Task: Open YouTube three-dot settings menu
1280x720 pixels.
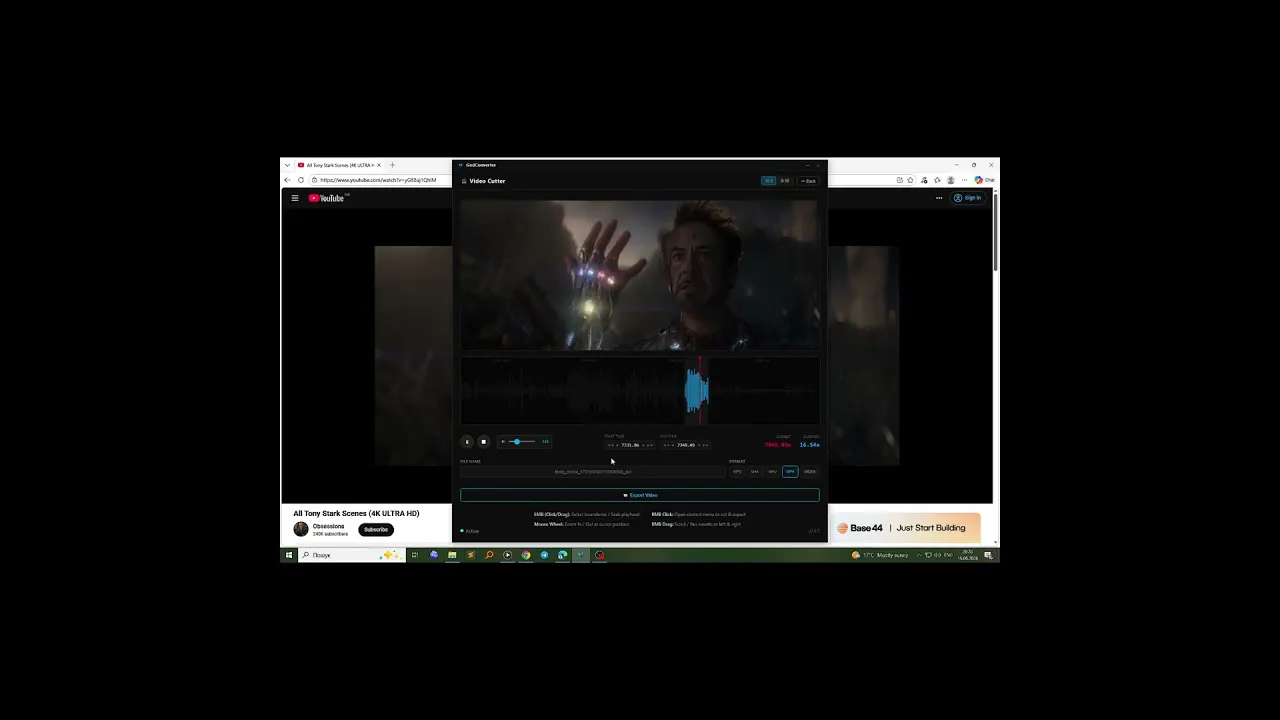Action: pyautogui.click(x=939, y=198)
